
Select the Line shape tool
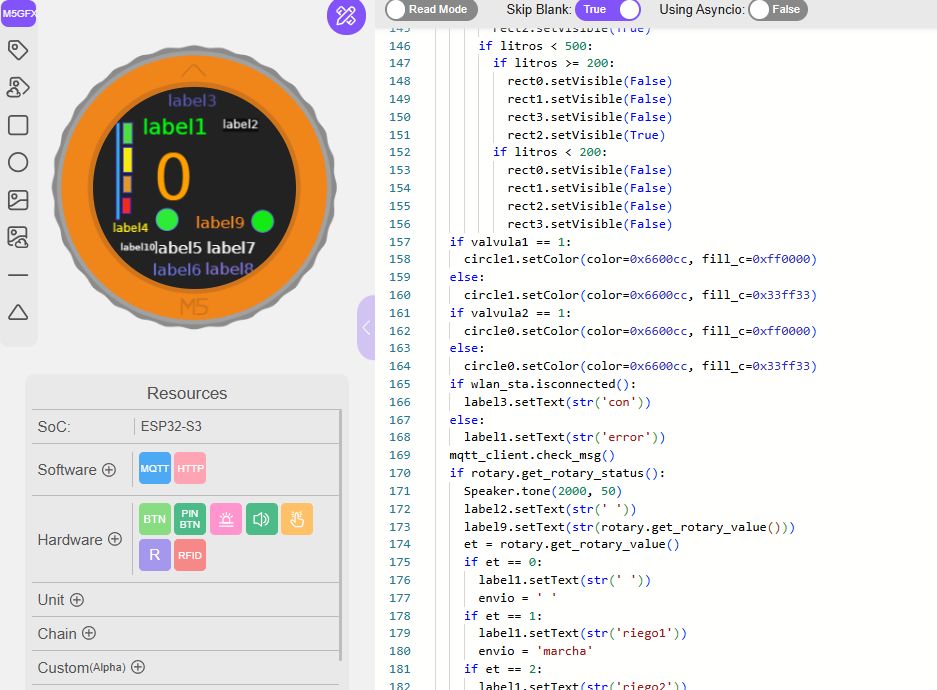coord(18,275)
